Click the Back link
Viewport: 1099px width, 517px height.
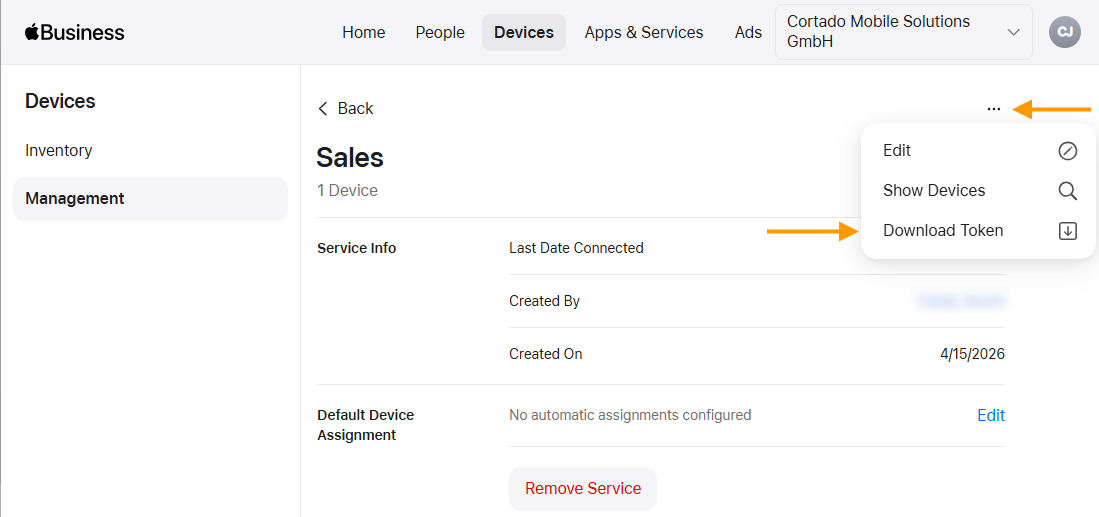tap(346, 109)
